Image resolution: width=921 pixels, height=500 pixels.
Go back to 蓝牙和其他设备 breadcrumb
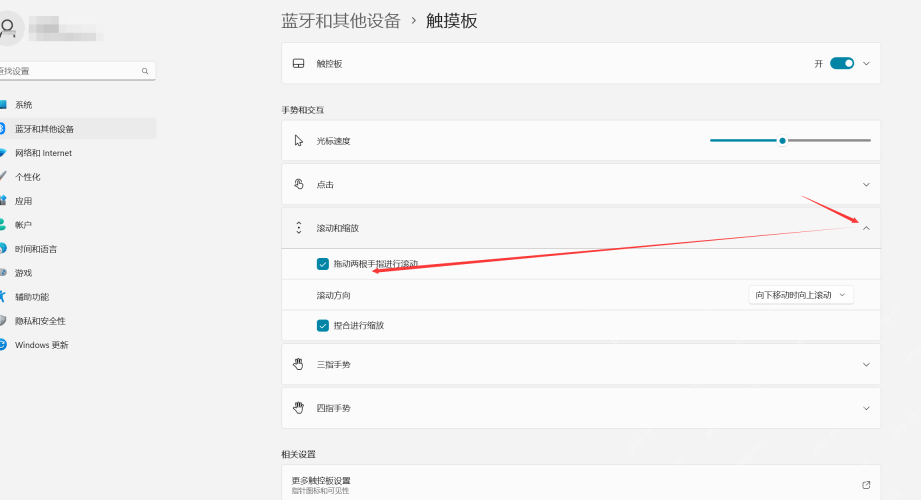tap(341, 21)
